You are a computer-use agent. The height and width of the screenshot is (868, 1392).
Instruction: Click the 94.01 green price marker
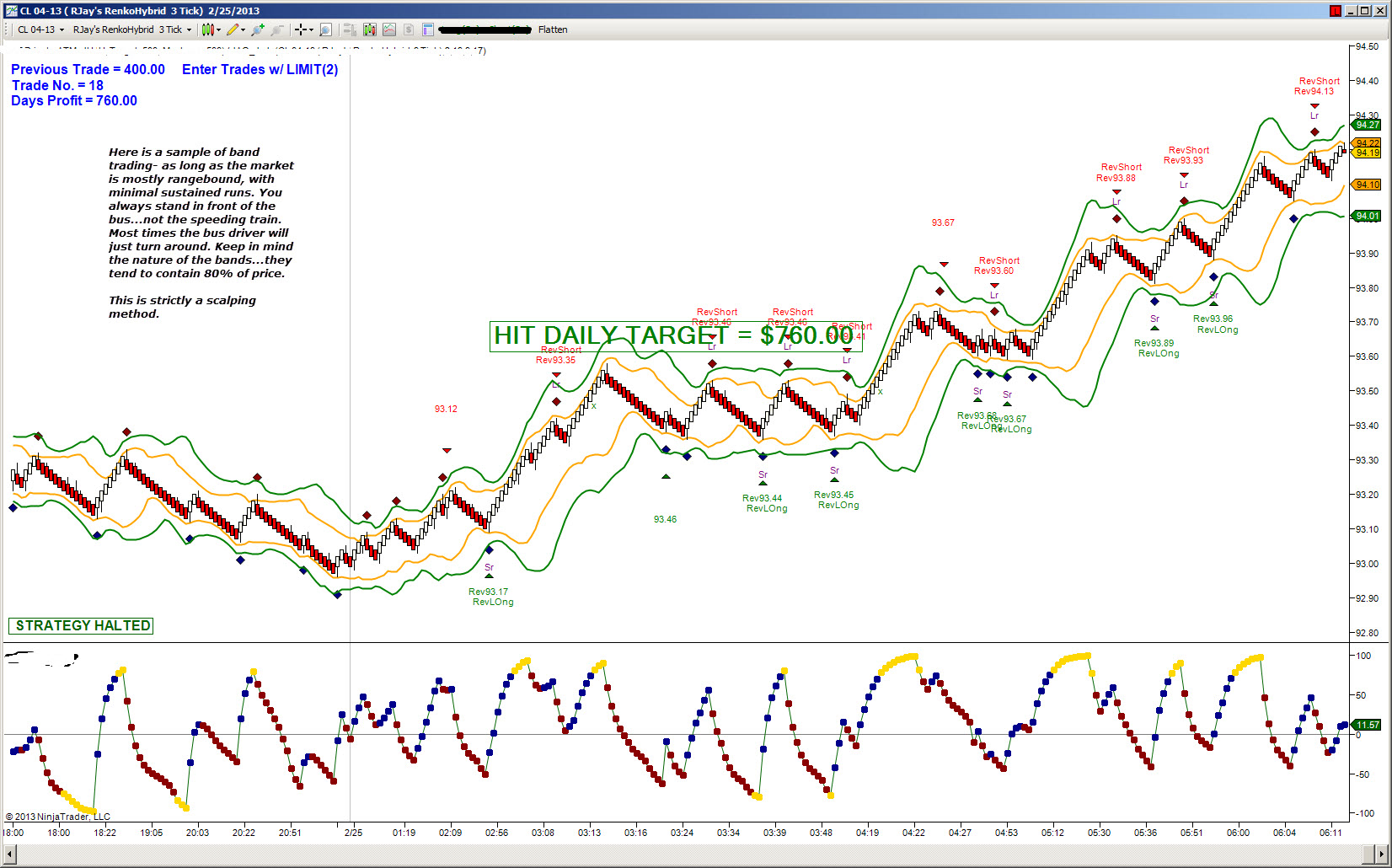pyautogui.click(x=1367, y=216)
